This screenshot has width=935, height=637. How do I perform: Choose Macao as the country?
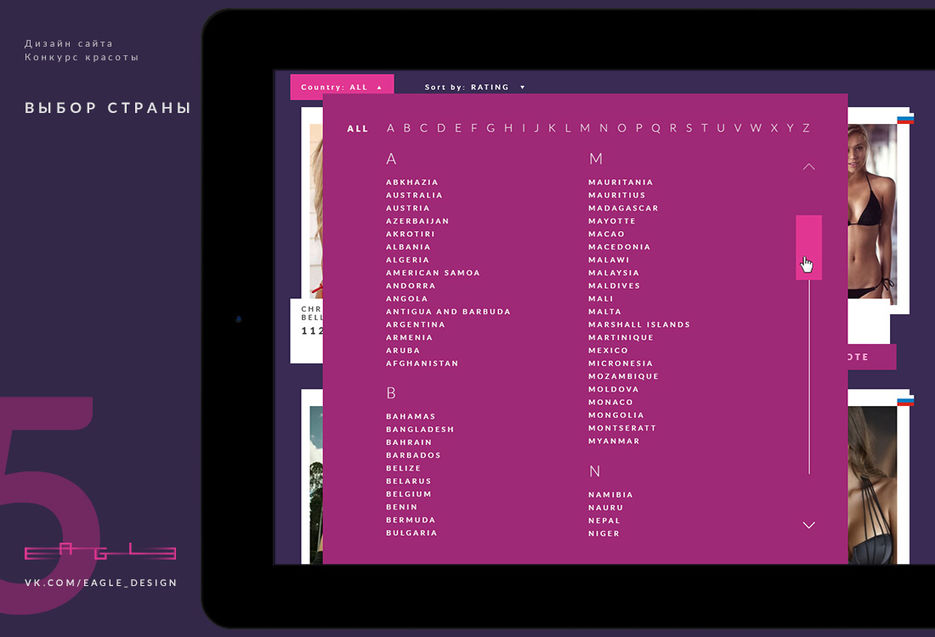(606, 234)
